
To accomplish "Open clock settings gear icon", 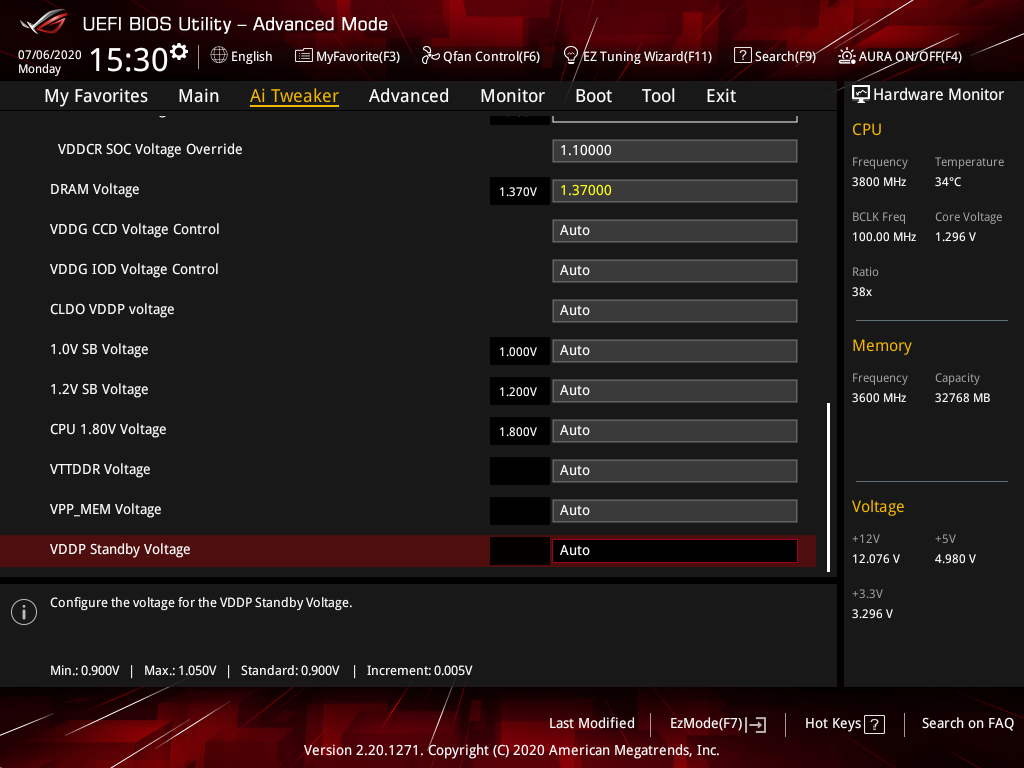I will click(179, 52).
